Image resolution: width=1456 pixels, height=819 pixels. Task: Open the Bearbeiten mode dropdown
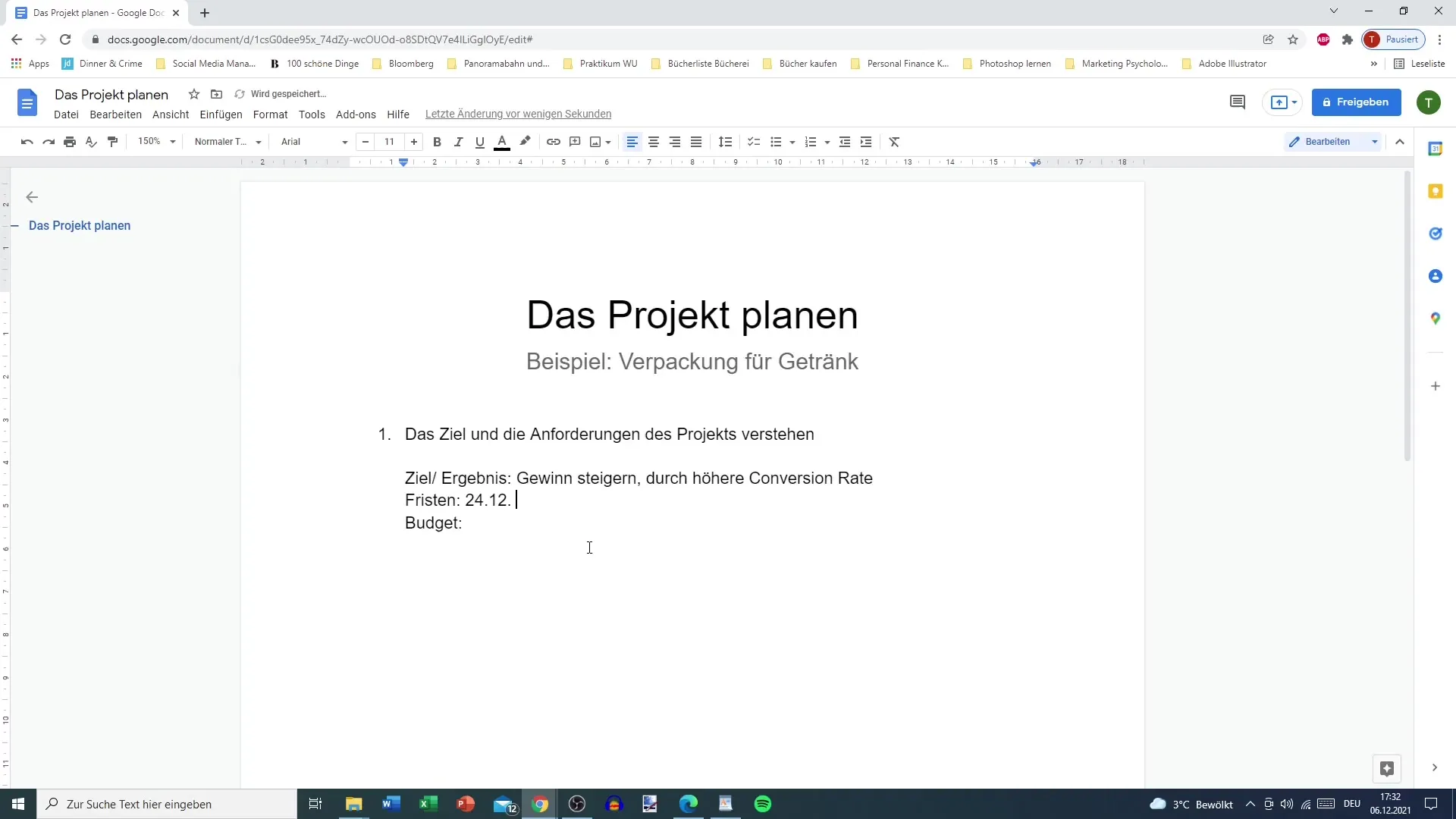coord(1334,142)
